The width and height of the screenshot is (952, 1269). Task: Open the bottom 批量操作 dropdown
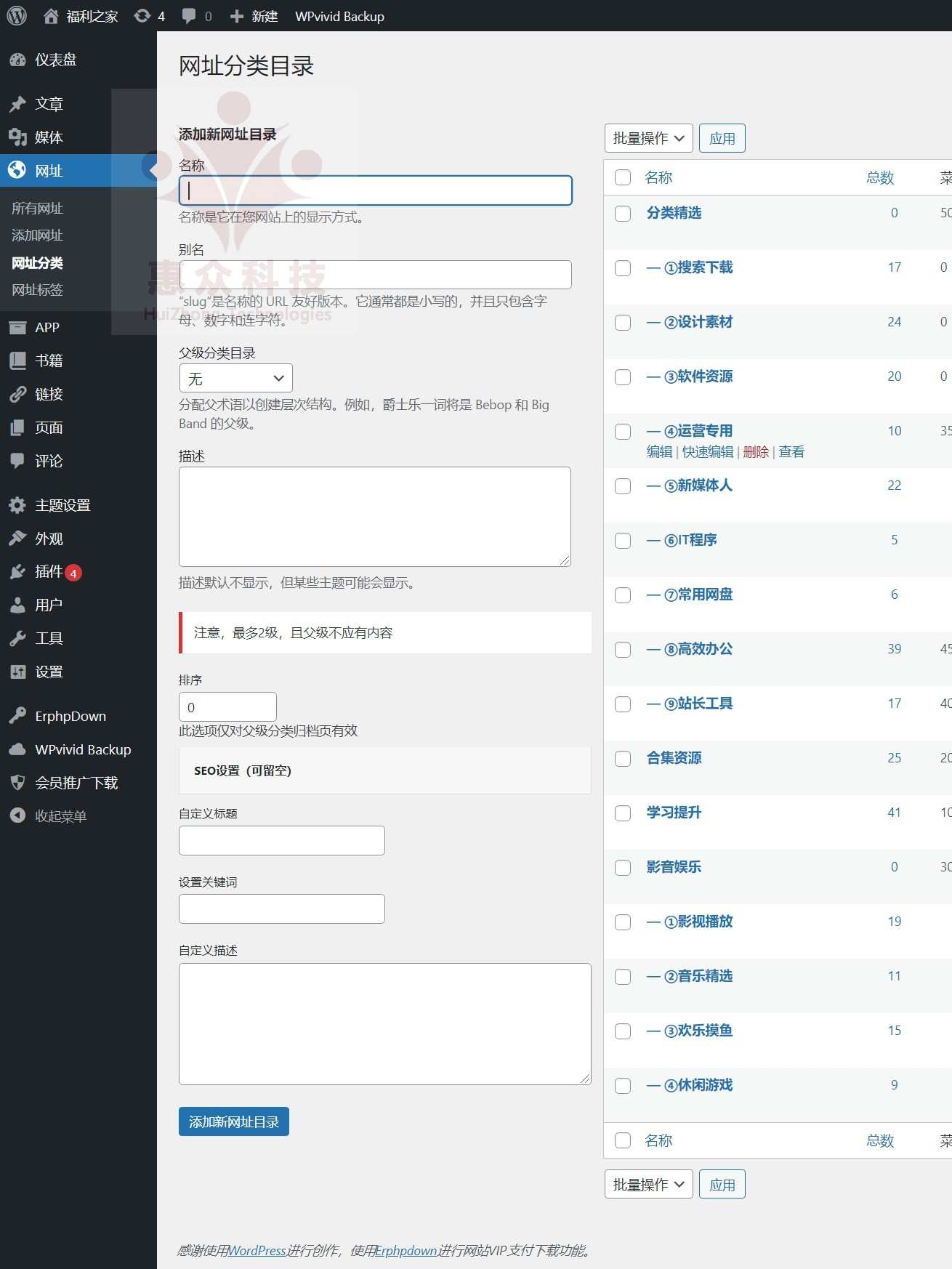point(648,1185)
